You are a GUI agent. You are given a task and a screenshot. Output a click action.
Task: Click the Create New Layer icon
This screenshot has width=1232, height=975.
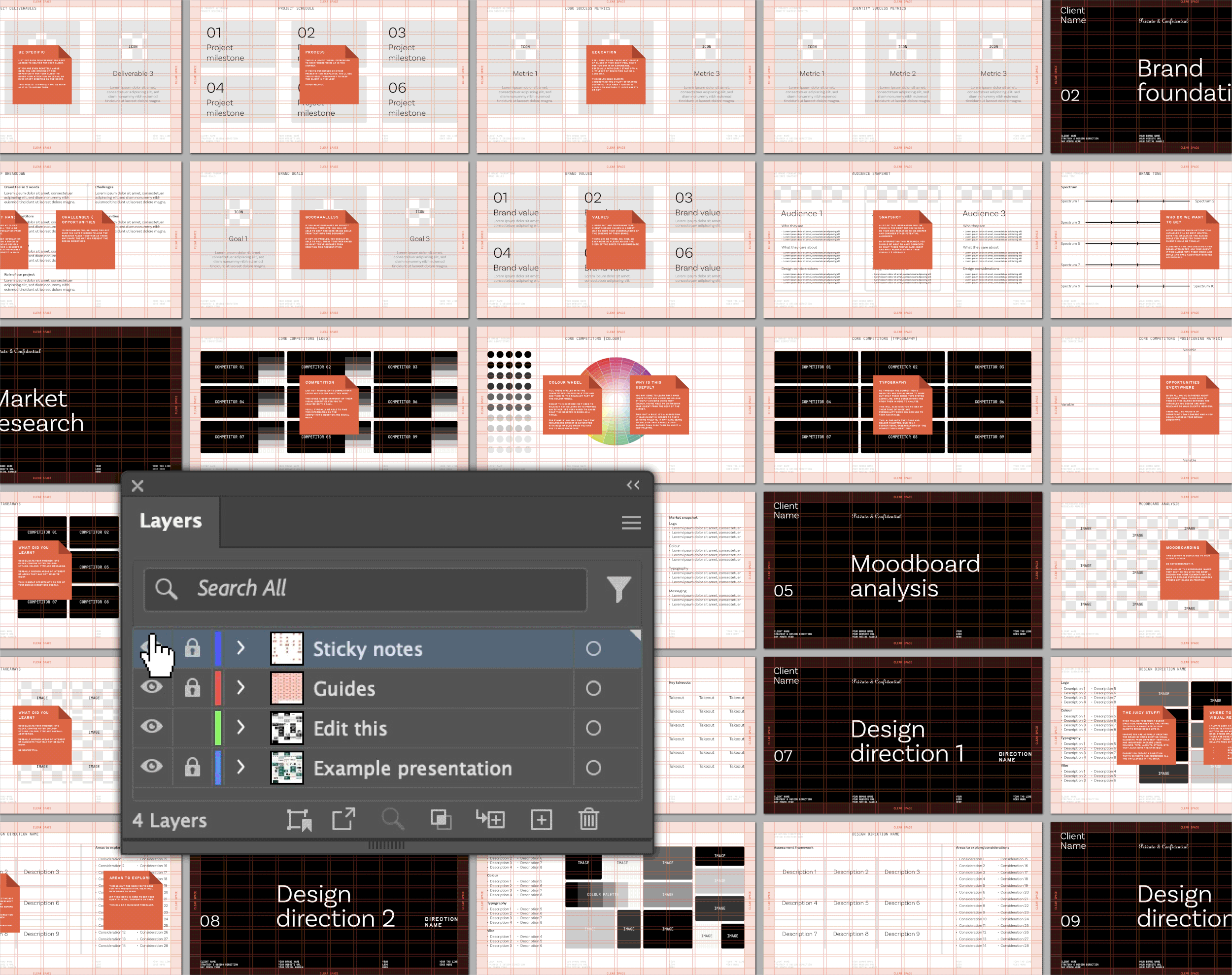541,820
